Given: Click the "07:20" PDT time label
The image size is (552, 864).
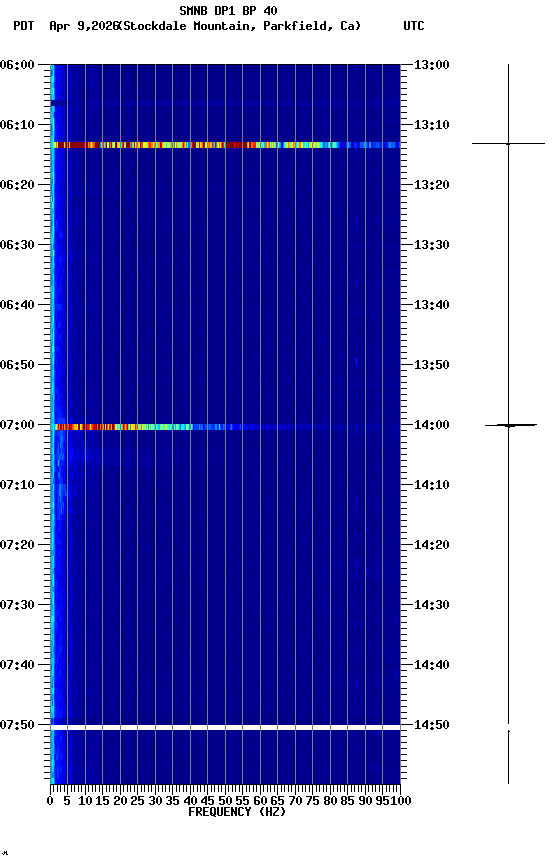Looking at the screenshot, I should (17, 545).
